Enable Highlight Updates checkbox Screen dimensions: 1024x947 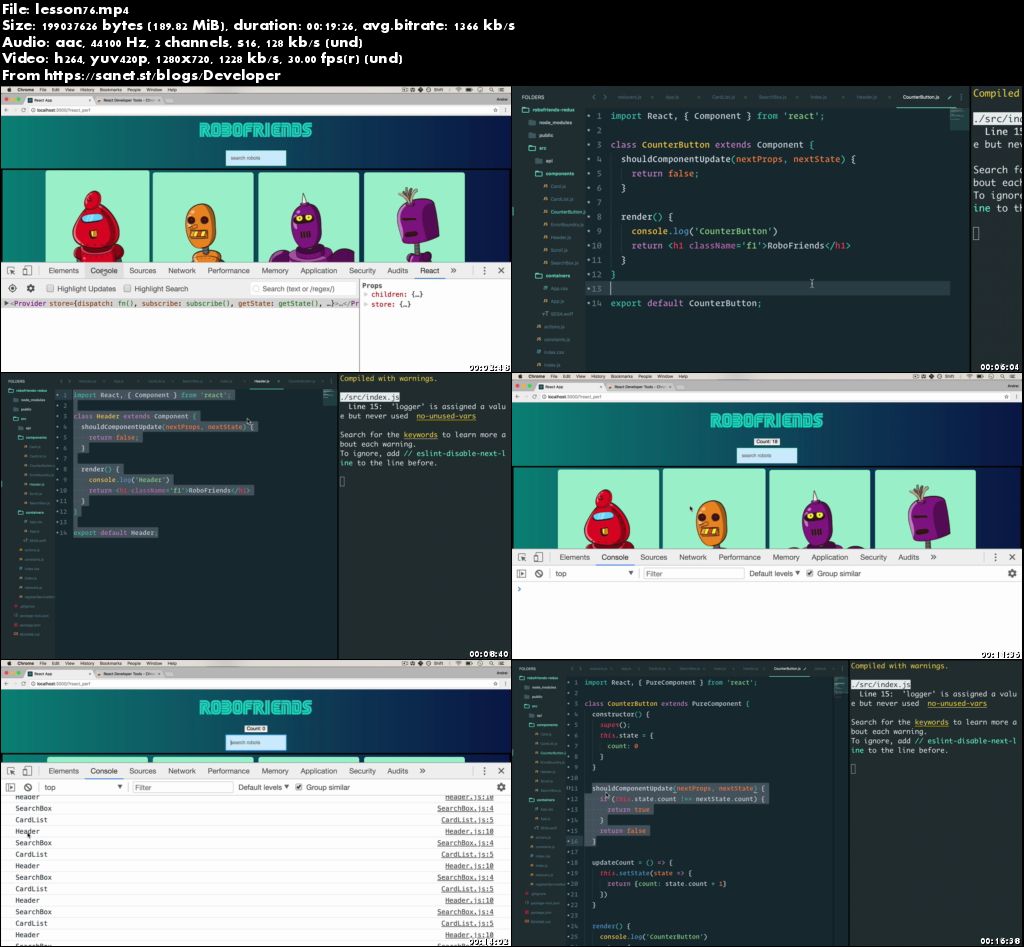click(50, 288)
